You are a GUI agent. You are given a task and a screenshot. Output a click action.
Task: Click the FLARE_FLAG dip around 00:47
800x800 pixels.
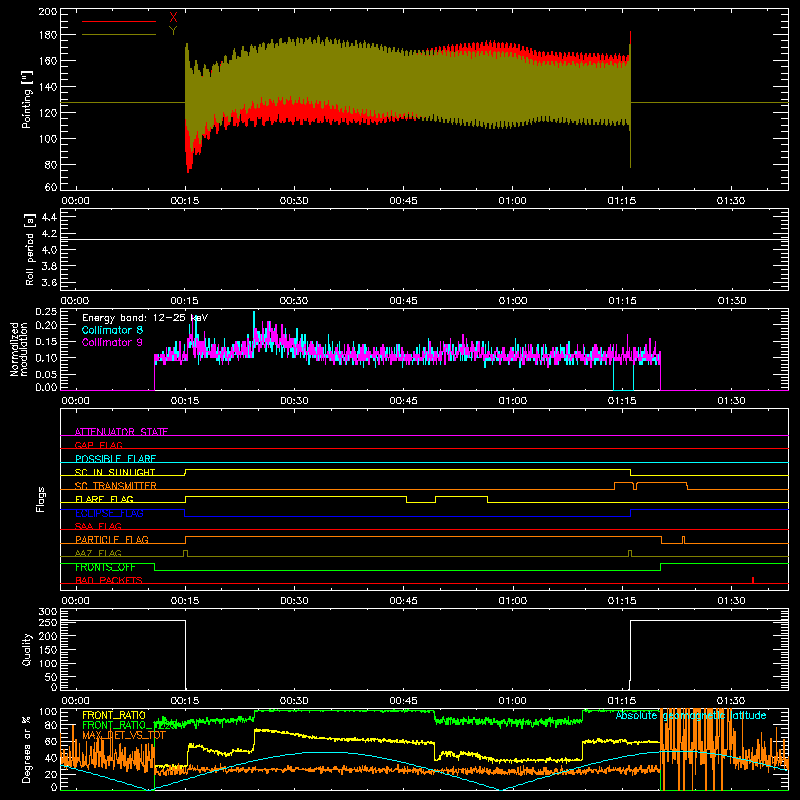(421, 499)
